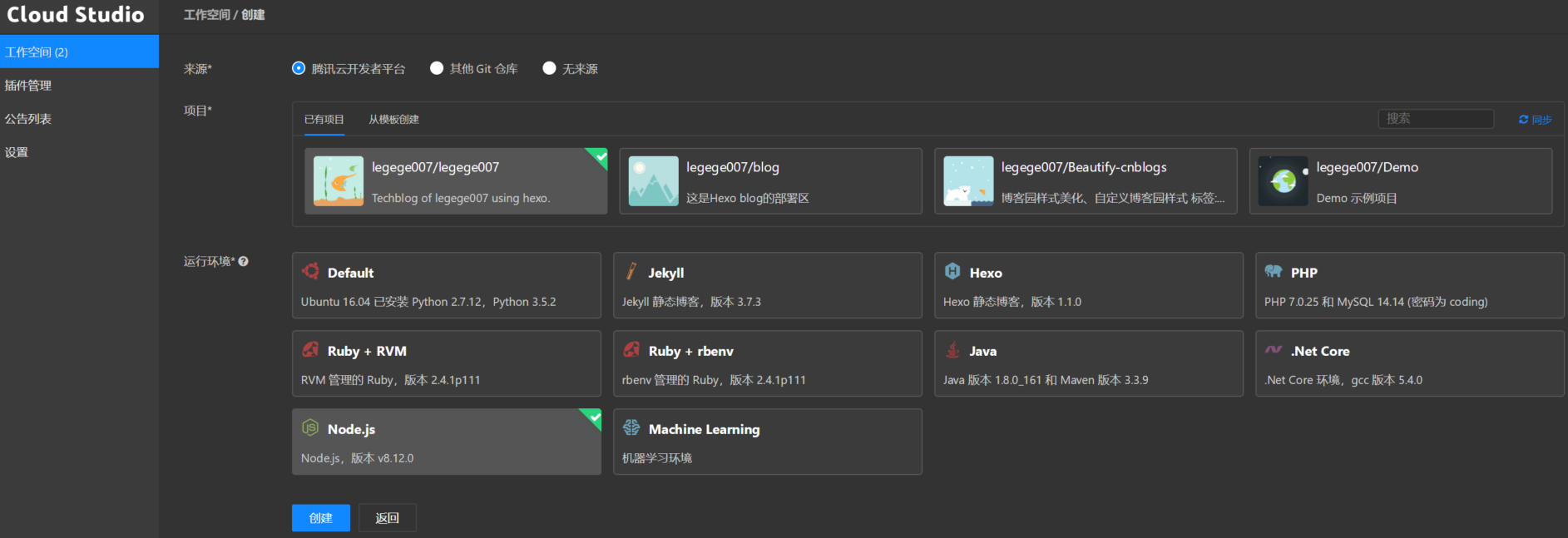1568x538 pixels.
Task: Click the project 搜索 input field
Action: coord(1436,118)
